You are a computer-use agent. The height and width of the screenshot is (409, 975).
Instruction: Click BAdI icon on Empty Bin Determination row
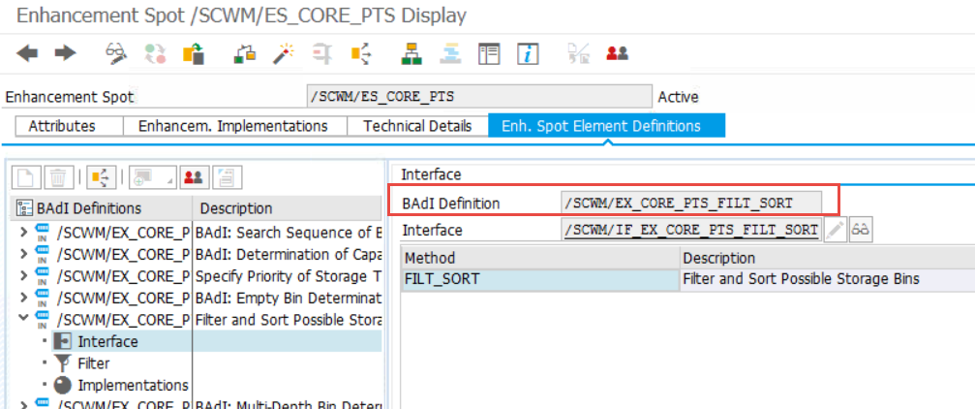click(43, 298)
